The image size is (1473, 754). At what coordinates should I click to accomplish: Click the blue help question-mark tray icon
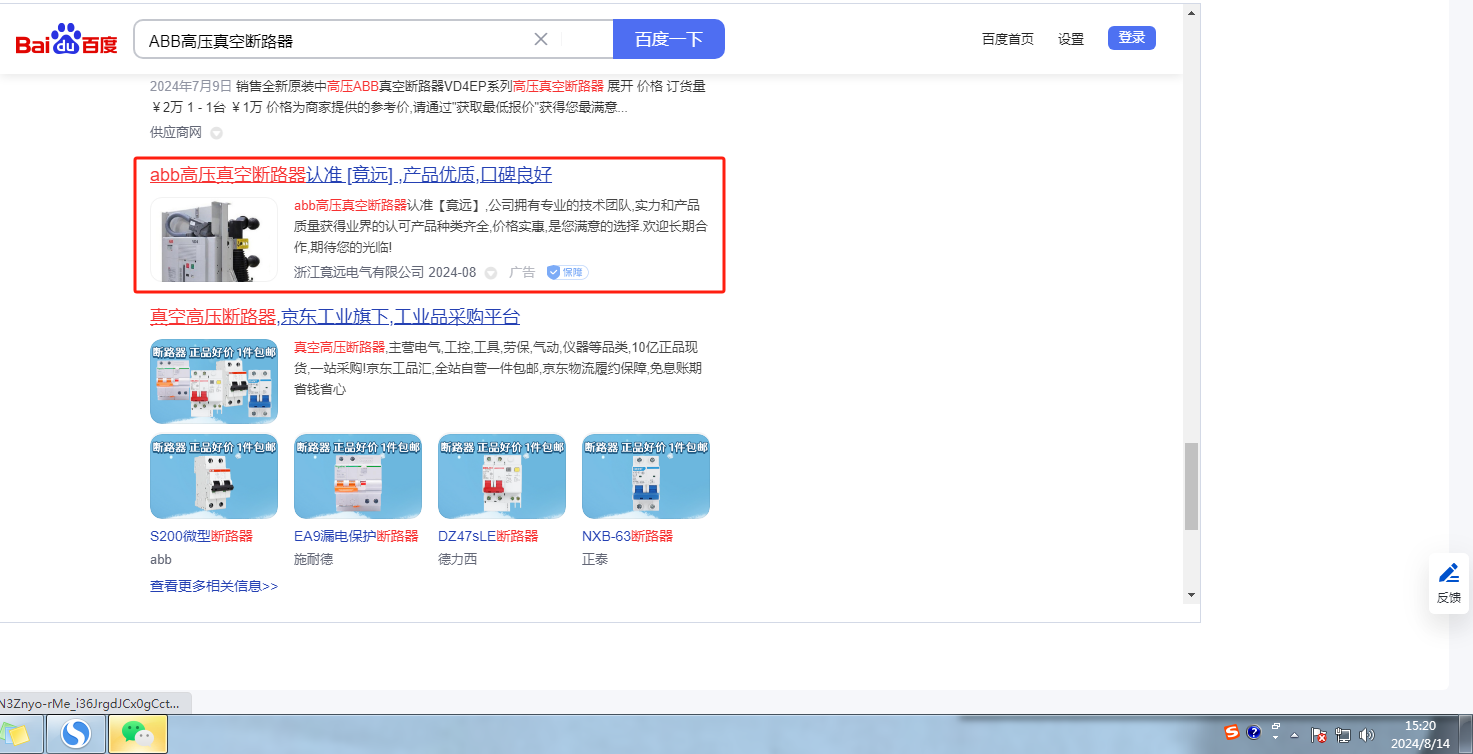click(1253, 732)
